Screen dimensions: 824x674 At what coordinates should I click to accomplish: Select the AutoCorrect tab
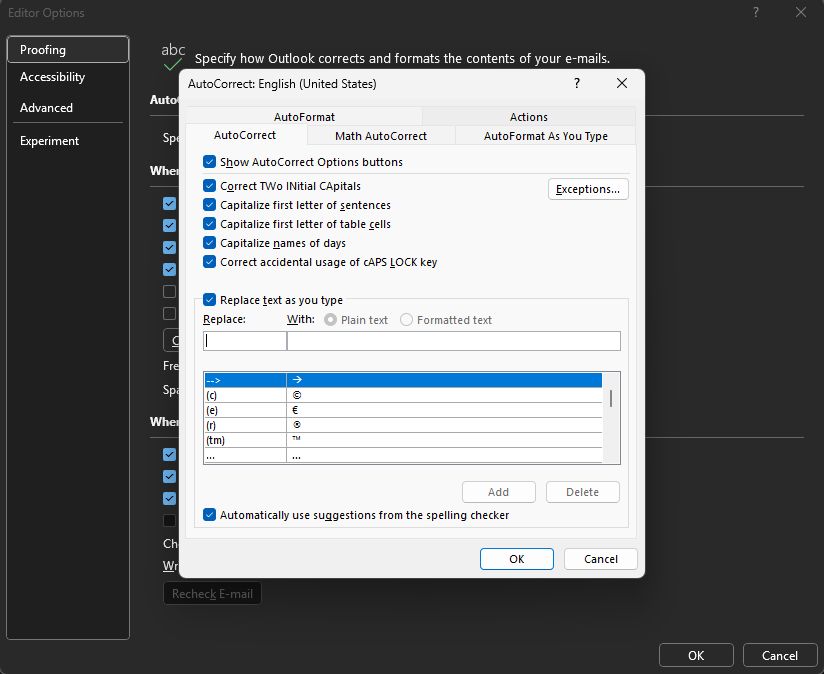click(245, 136)
